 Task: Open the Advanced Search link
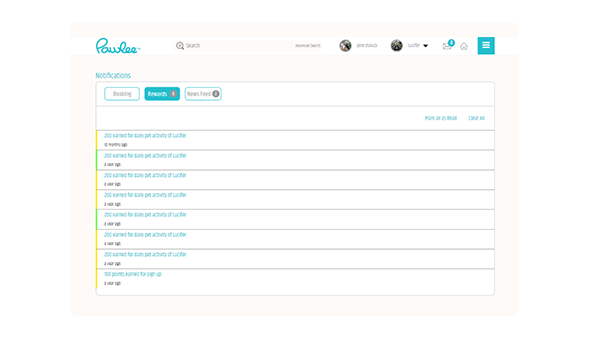click(307, 46)
